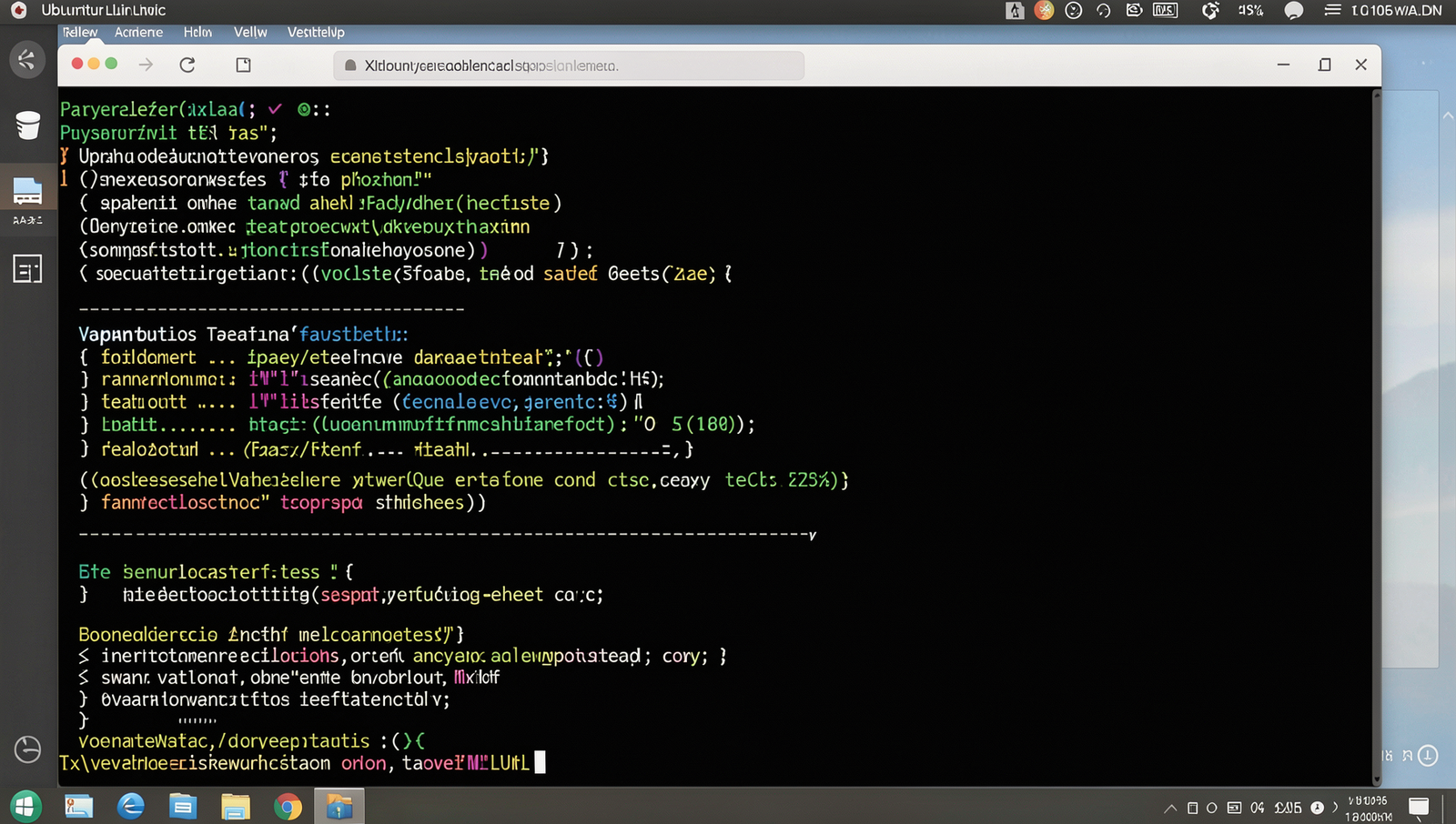This screenshot has width=1456, height=824.
Task: Click the battery percentage in top bar
Action: [1250, 10]
